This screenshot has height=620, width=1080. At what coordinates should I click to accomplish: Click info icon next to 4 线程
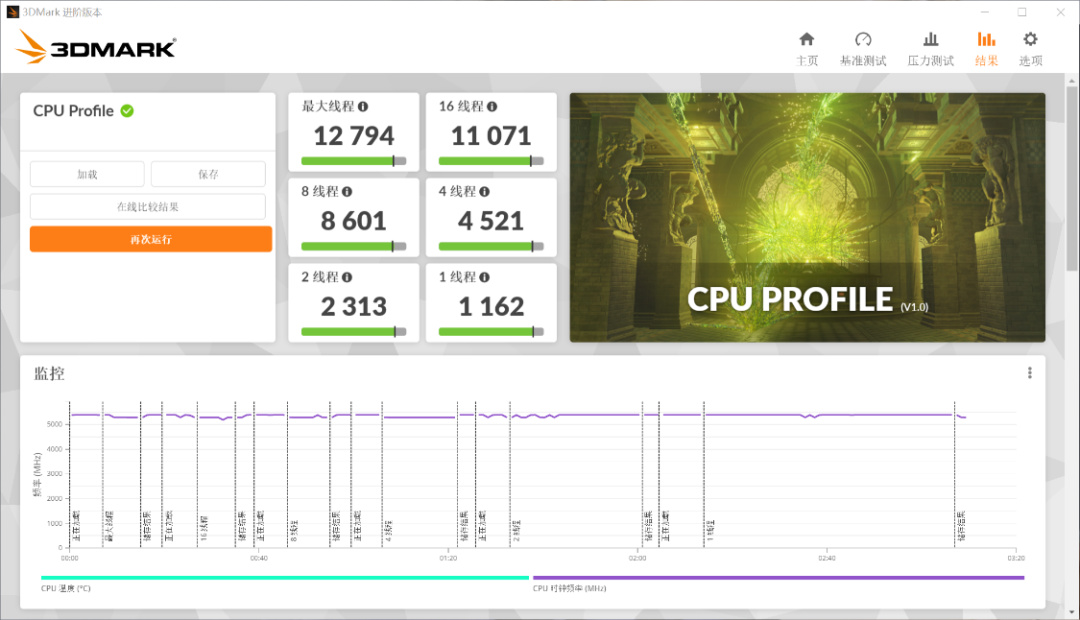click(484, 192)
